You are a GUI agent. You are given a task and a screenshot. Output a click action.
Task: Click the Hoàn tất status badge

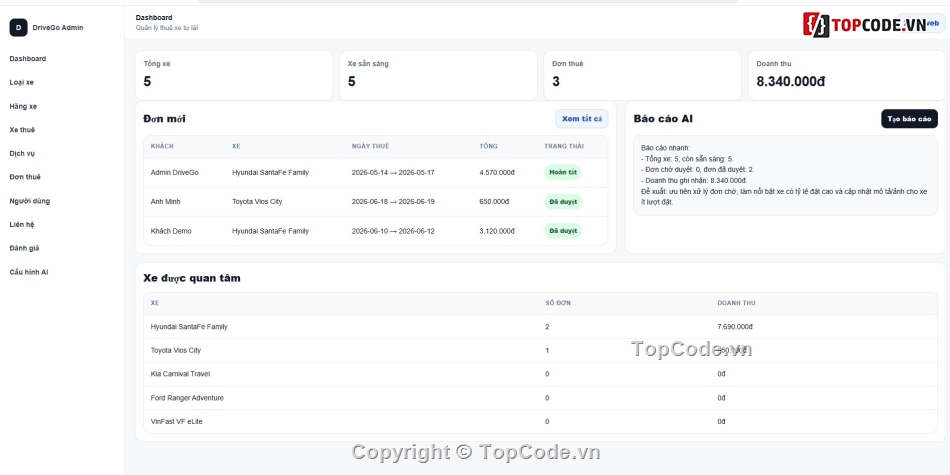coord(563,172)
